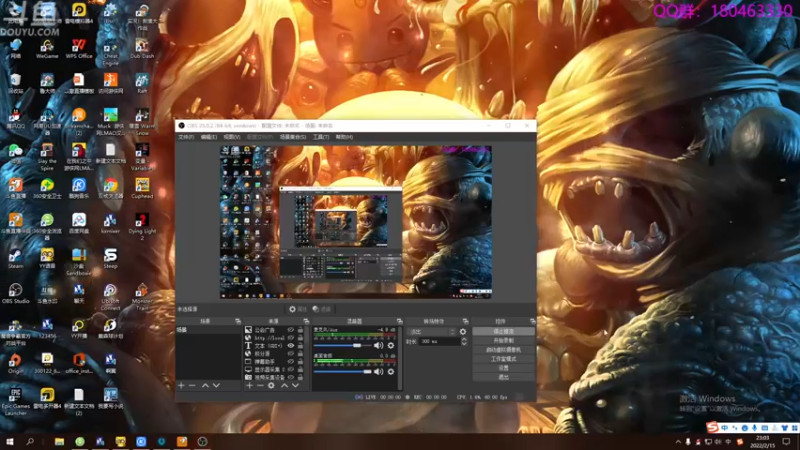The image size is (800, 450).
Task: Click the 开始录制 start recording button
Action: point(504,340)
